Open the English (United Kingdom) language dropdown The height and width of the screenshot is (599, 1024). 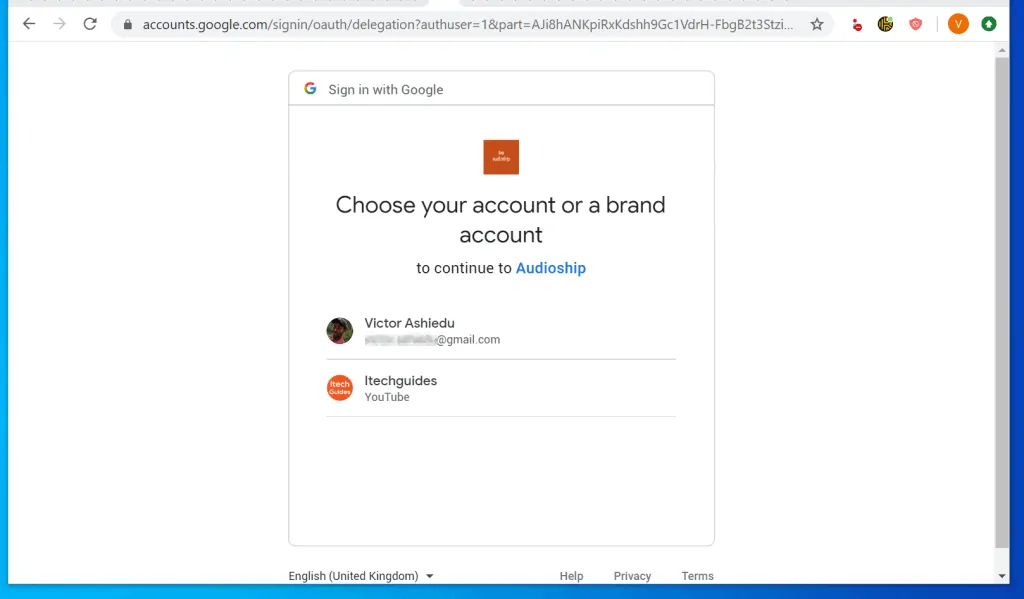[361, 575]
